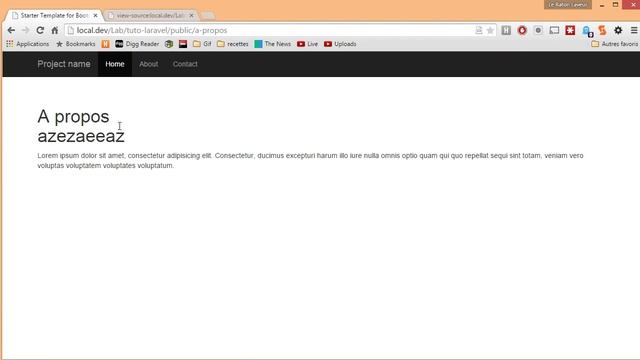Click the black gear extension icon
This screenshot has height=360, width=640.
(618, 30)
